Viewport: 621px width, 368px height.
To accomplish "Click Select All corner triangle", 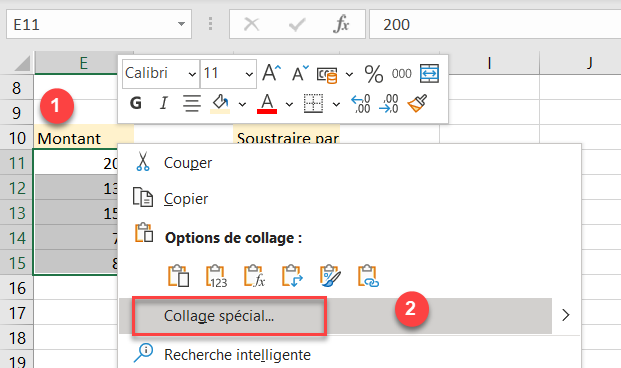I will click(x=21, y=63).
